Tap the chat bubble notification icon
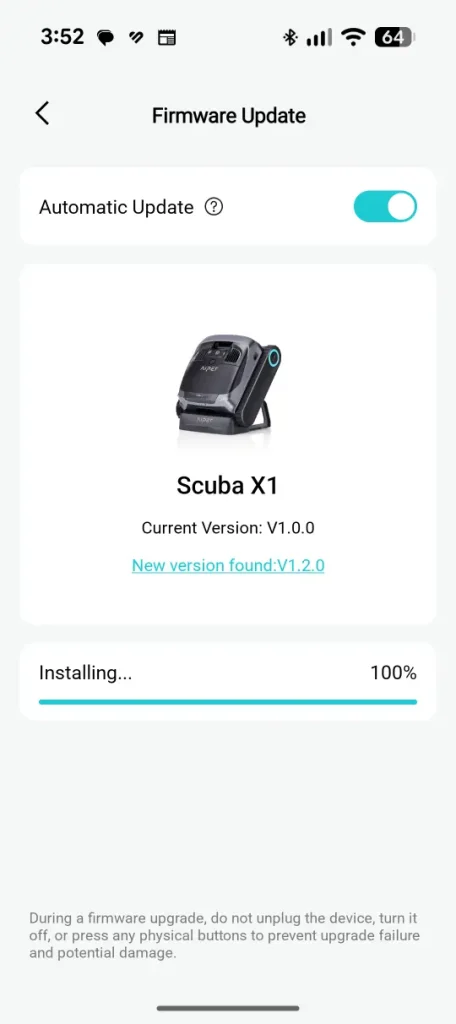This screenshot has height=1024, width=456. 105,38
